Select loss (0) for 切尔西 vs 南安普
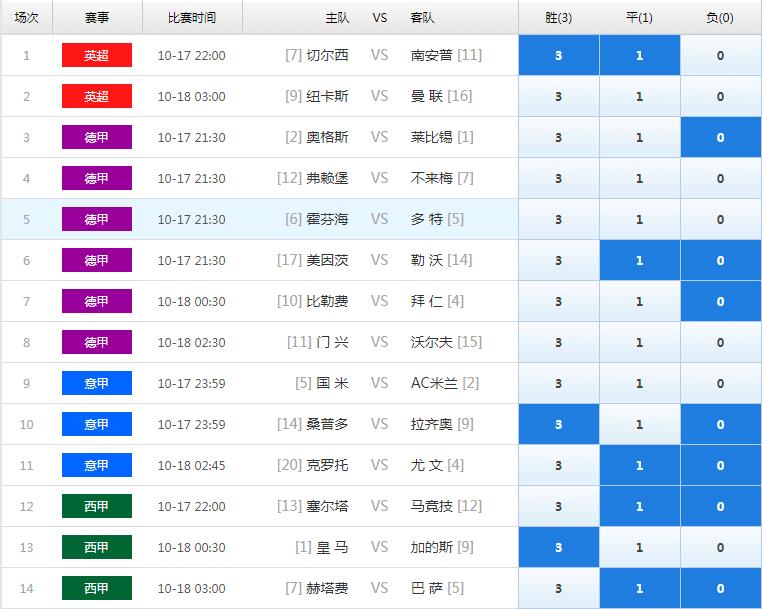 point(721,55)
